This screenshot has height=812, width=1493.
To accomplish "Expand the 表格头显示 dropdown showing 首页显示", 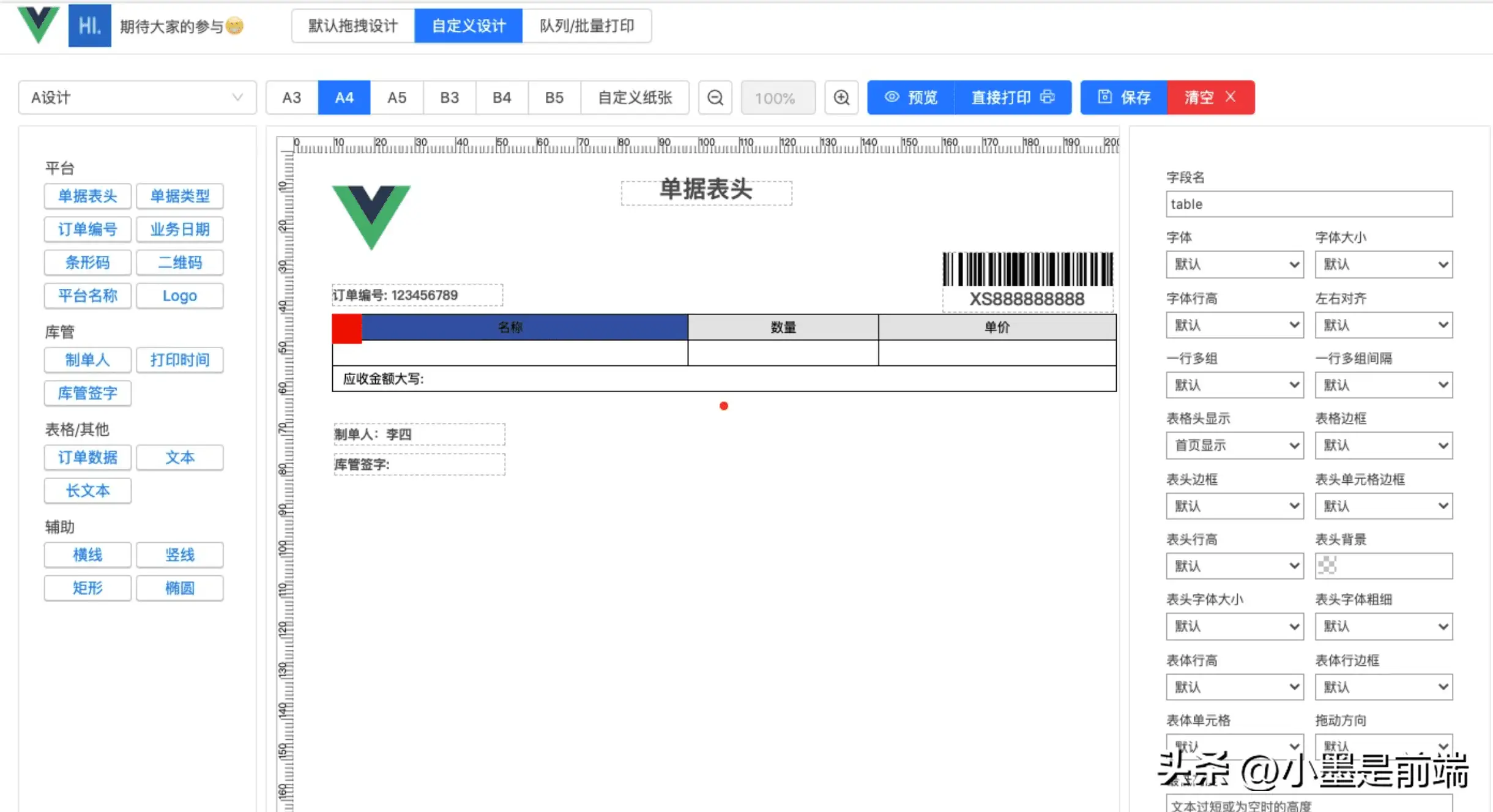I will [1234, 445].
